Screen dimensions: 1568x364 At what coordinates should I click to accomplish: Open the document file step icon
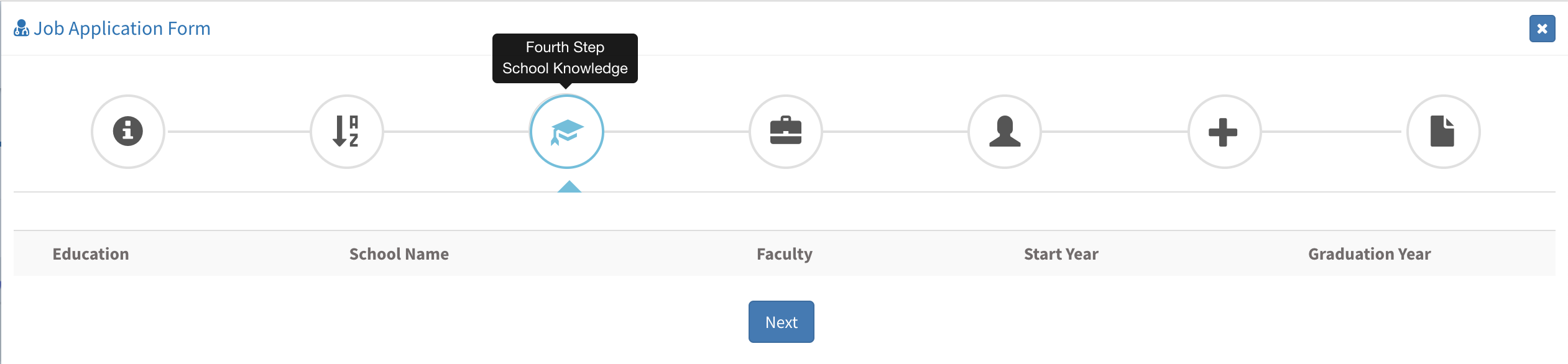point(1443,132)
